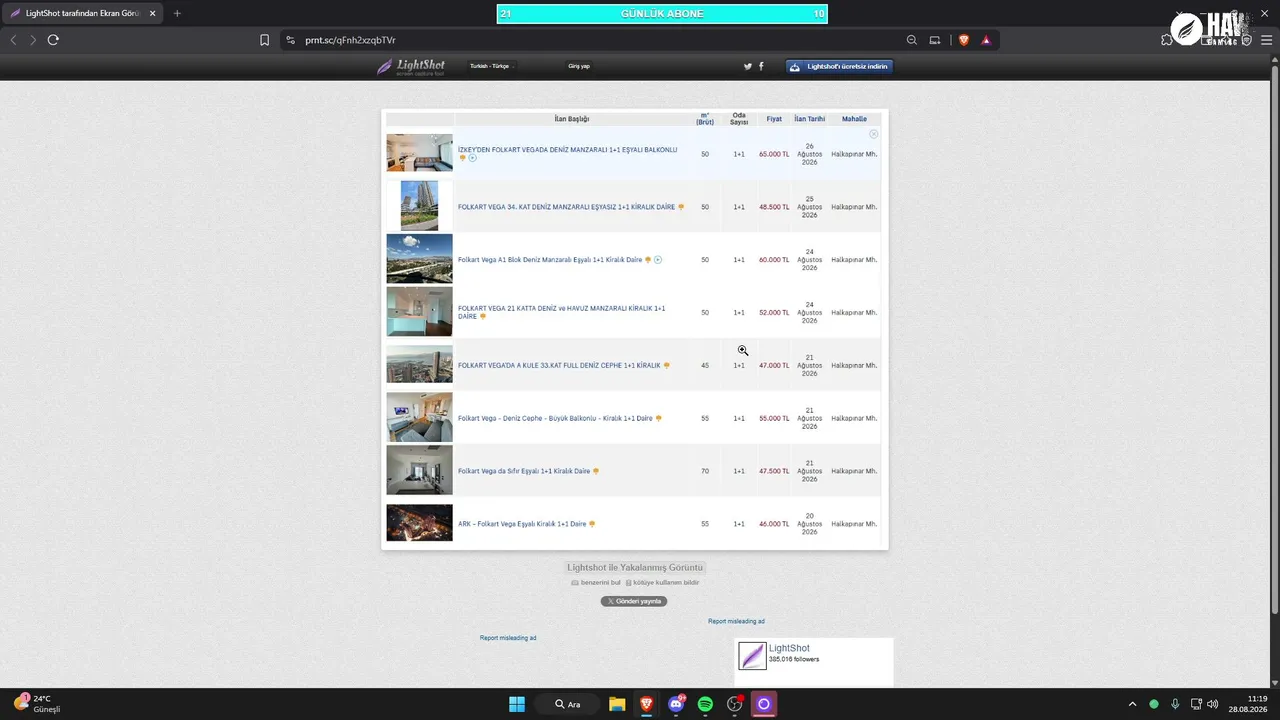Open Folkart Vega da Sıfır Eşyalı listing title
Image resolution: width=1280 pixels, height=720 pixels.
(524, 471)
